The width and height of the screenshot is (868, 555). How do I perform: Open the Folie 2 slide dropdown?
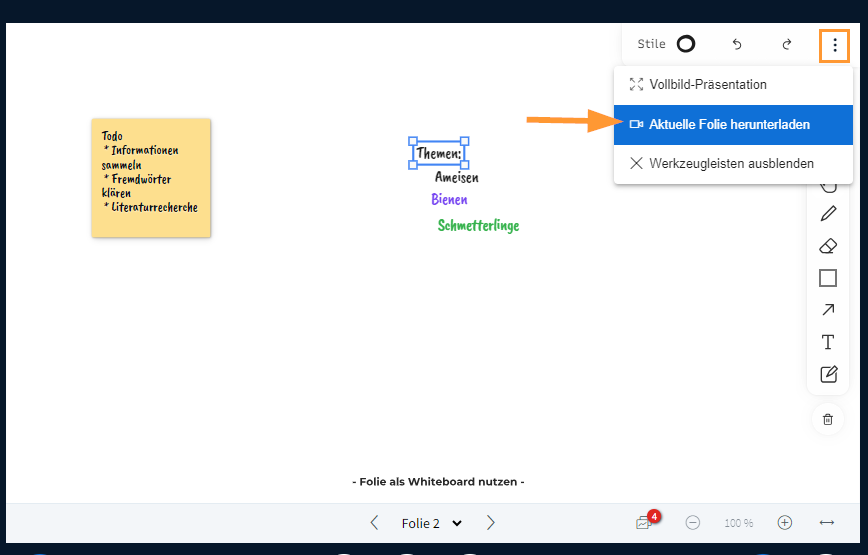431,523
